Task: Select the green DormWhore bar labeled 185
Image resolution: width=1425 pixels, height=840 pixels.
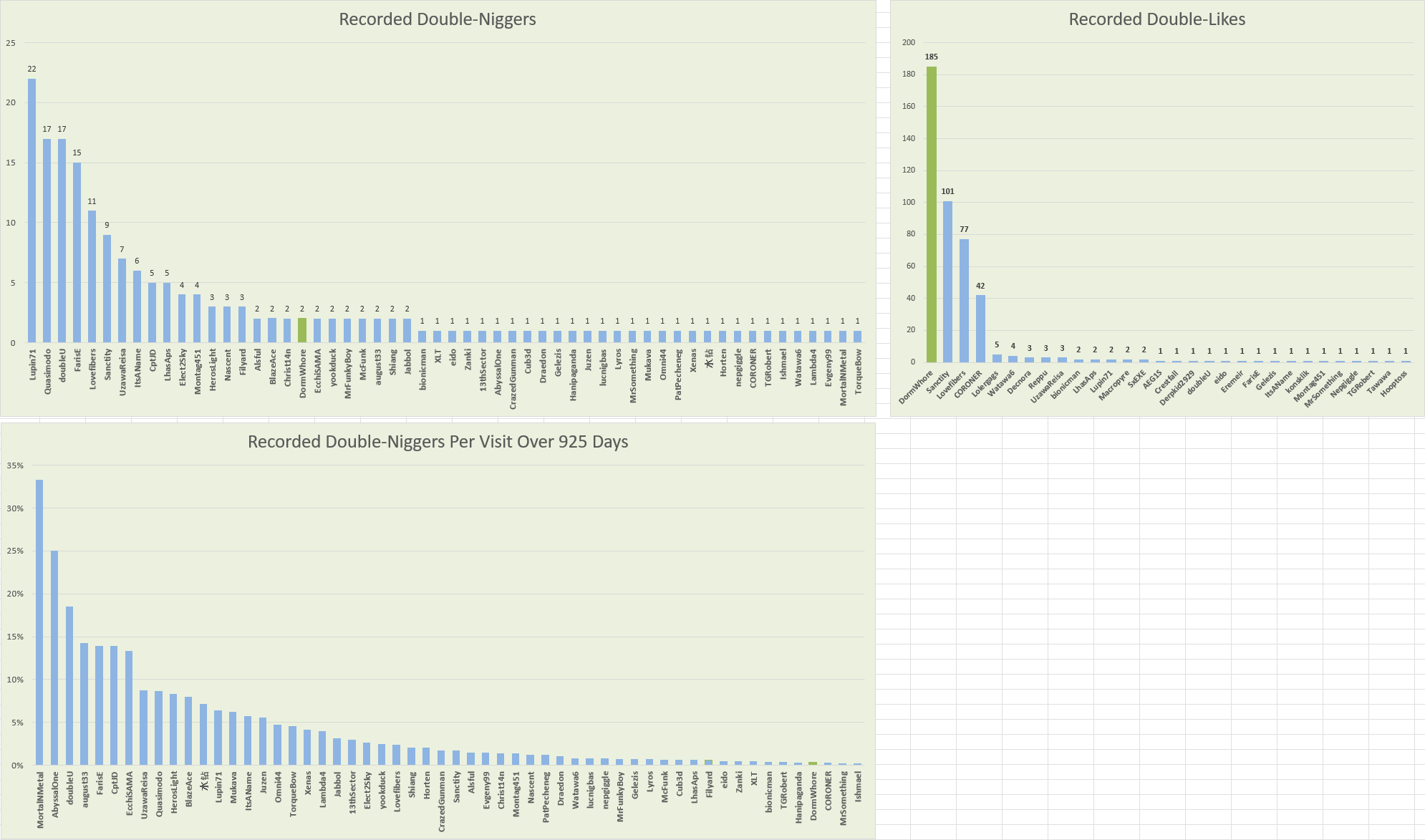Action: click(x=931, y=215)
